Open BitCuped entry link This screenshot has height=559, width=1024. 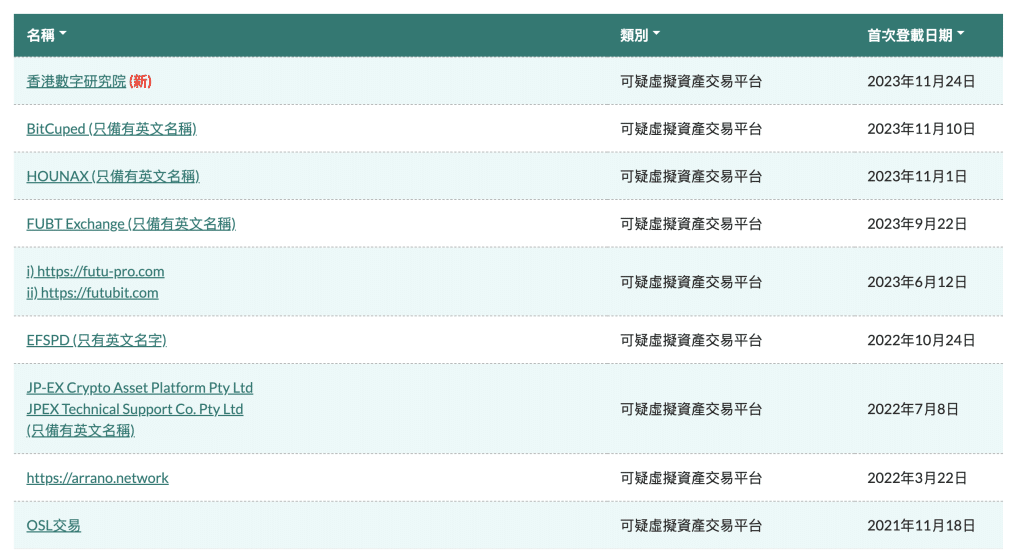click(x=111, y=129)
